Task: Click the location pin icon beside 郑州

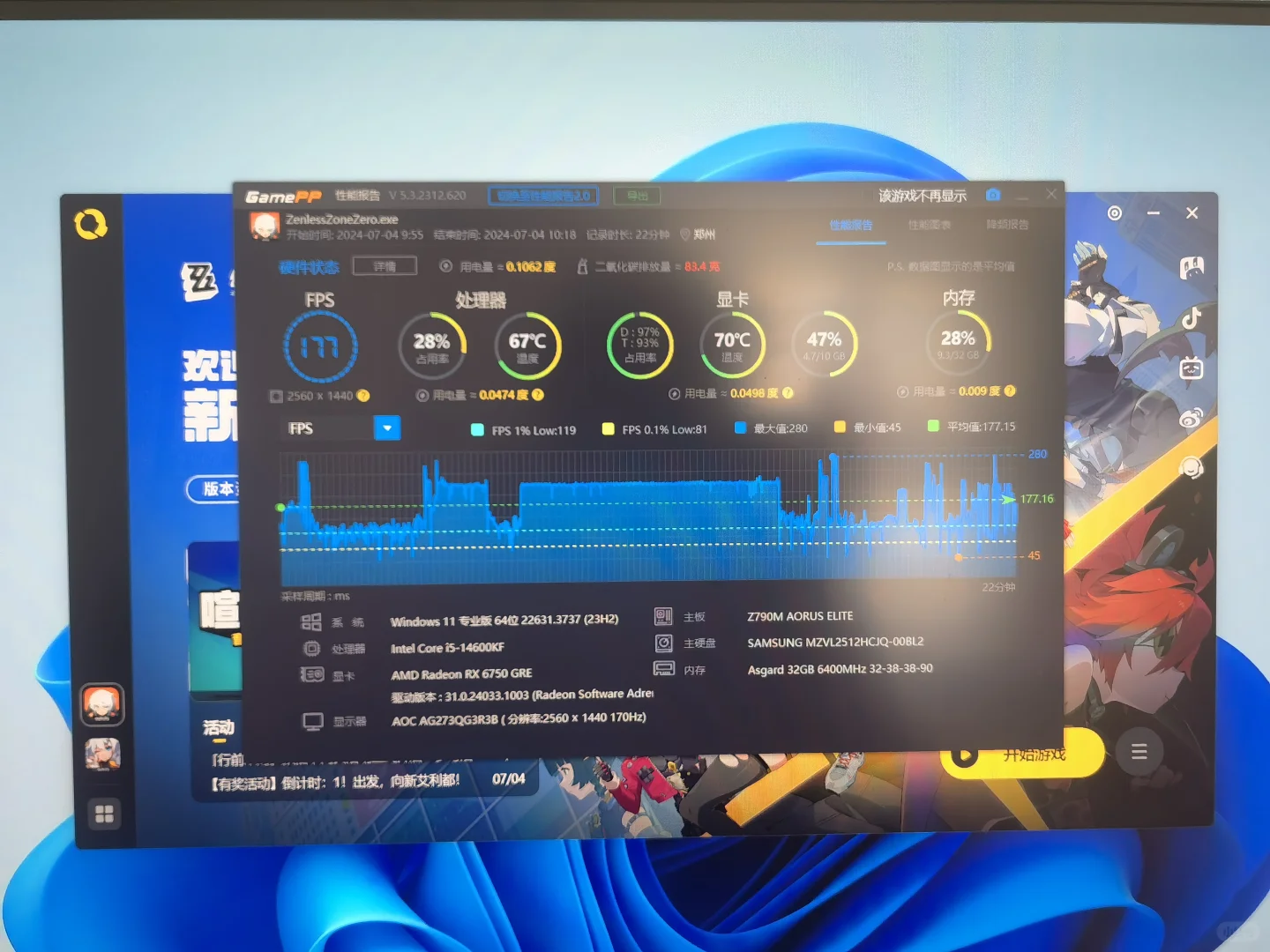Action: pyautogui.click(x=684, y=234)
